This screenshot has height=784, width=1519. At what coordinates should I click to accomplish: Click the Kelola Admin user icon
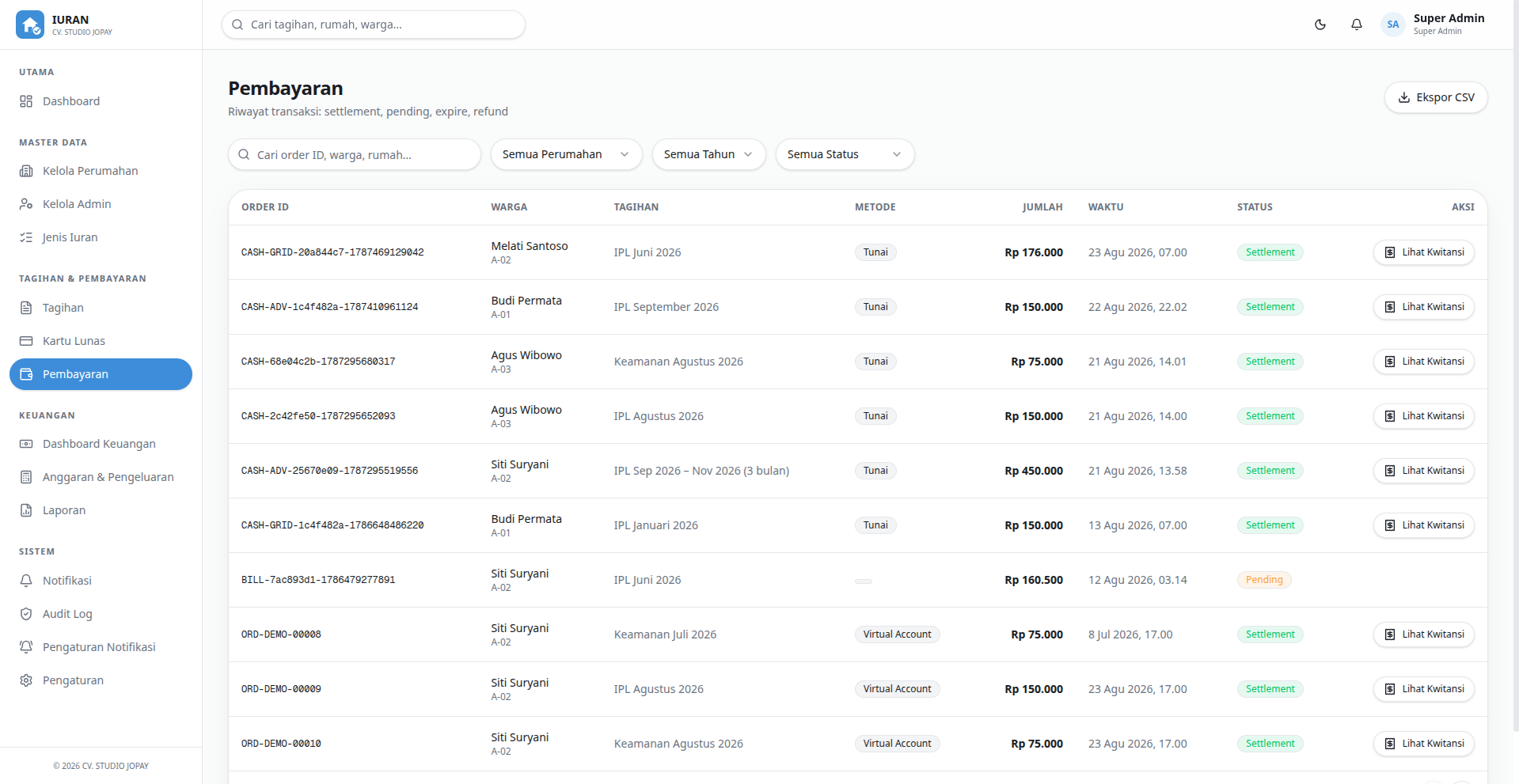pos(26,204)
